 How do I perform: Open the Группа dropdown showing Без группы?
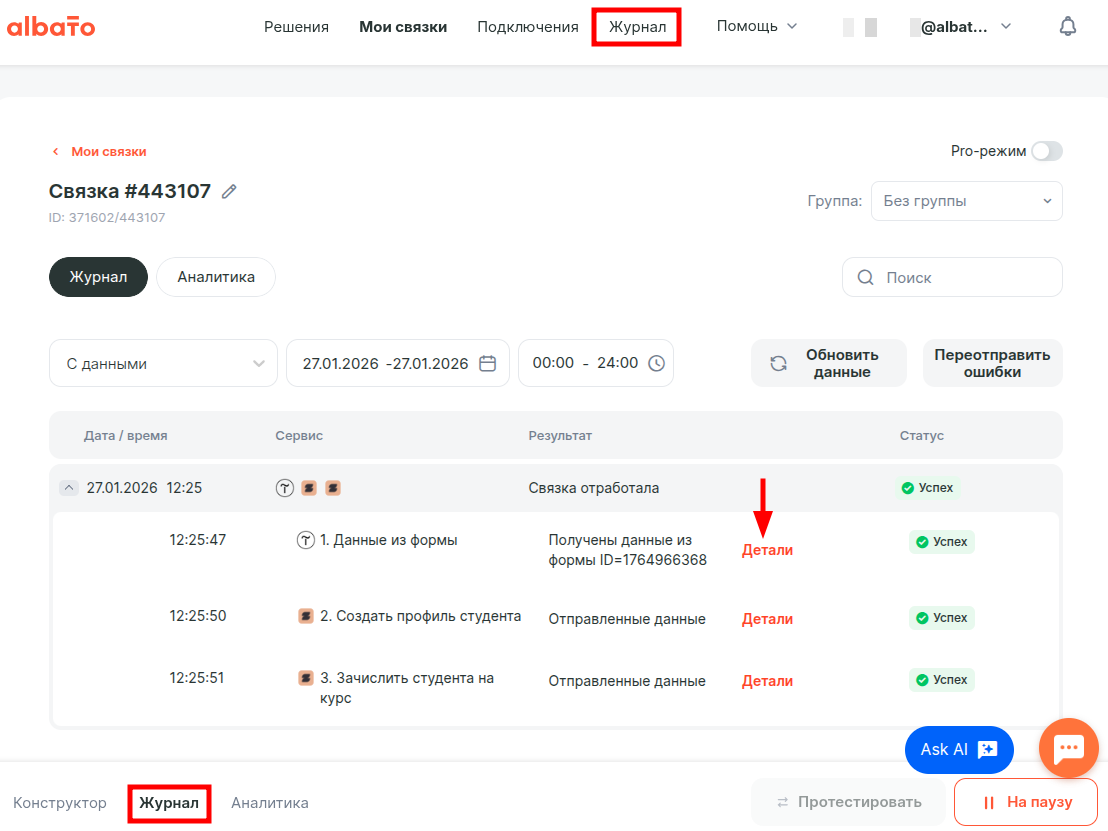966,201
